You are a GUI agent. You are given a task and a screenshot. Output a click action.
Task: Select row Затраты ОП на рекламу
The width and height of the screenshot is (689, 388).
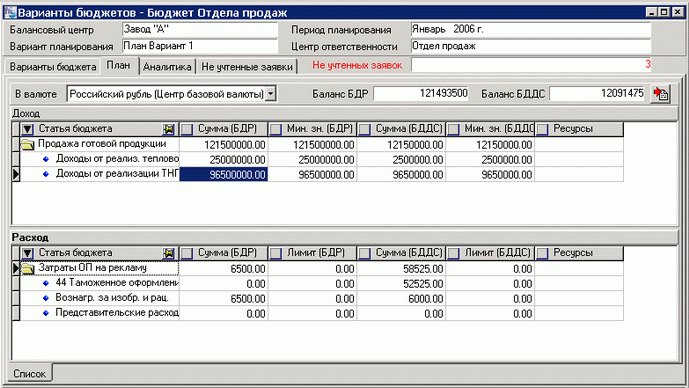pos(317,268)
